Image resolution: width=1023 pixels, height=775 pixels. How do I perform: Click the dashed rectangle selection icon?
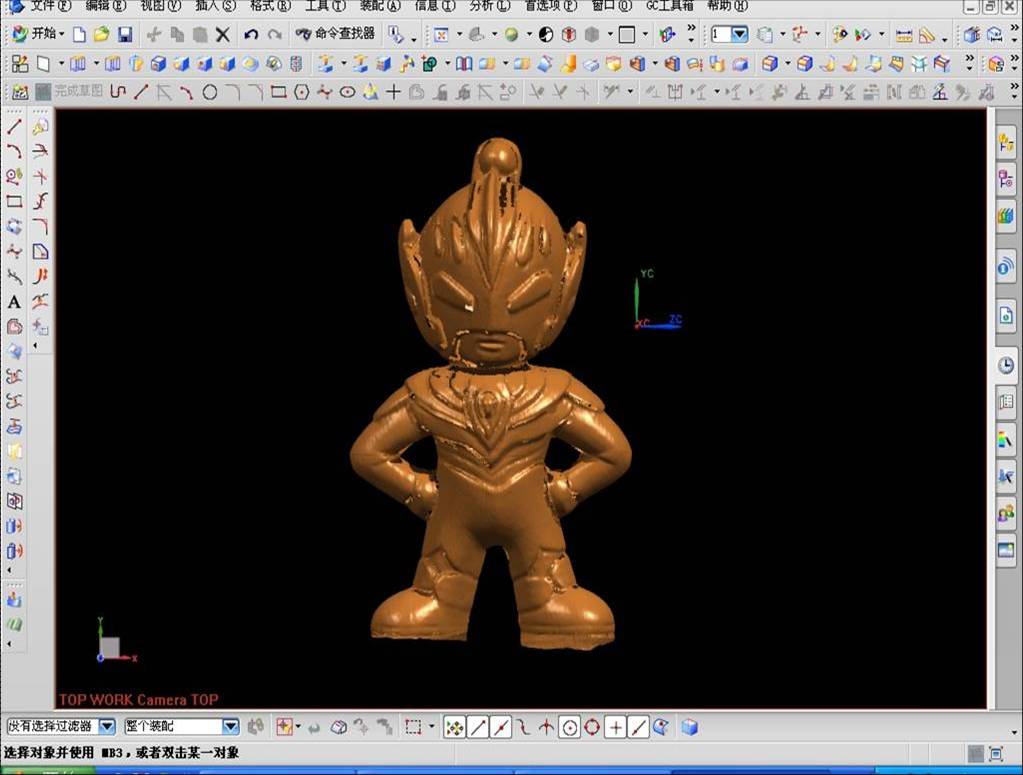tap(413, 727)
